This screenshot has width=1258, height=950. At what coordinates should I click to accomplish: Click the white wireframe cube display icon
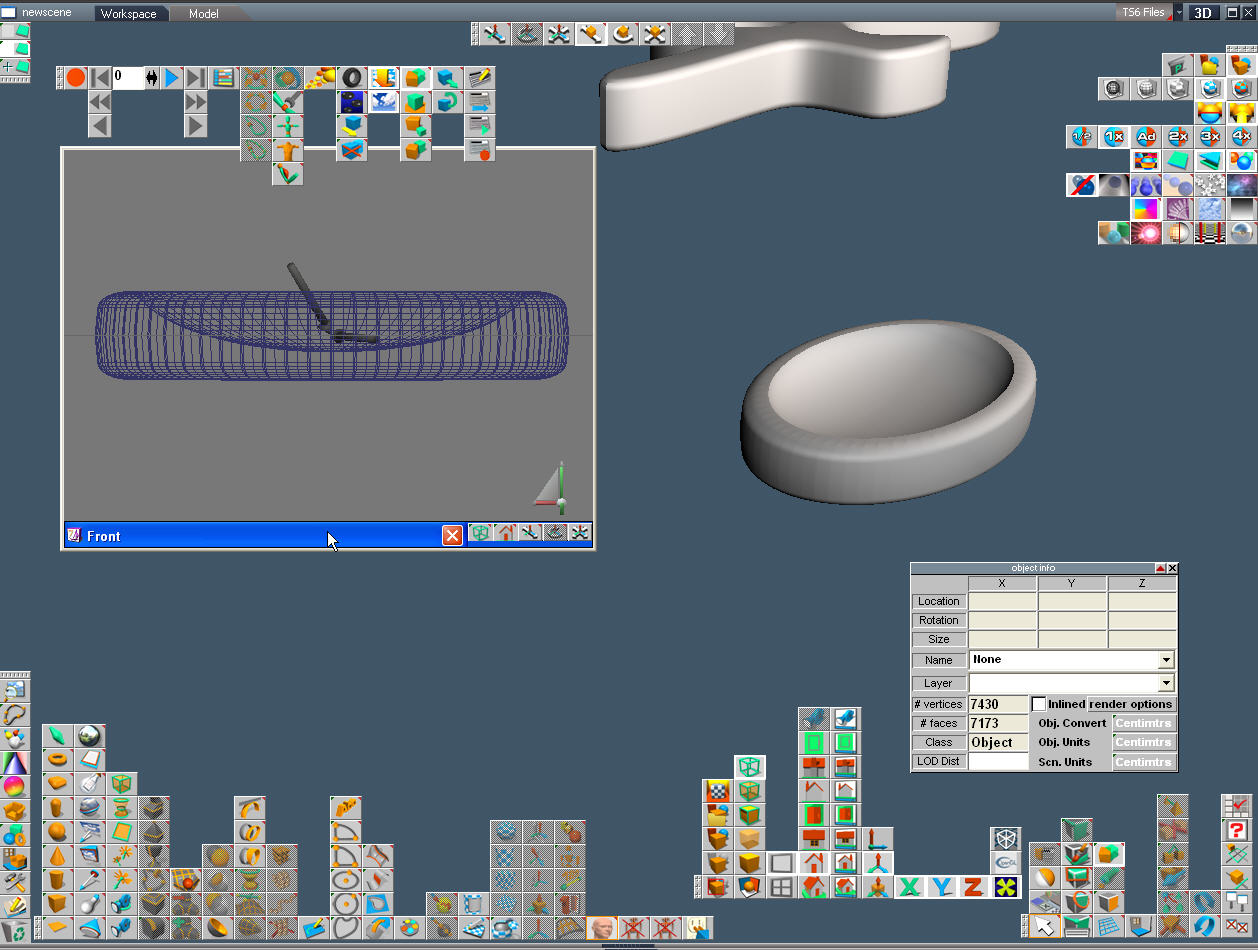point(1005,838)
